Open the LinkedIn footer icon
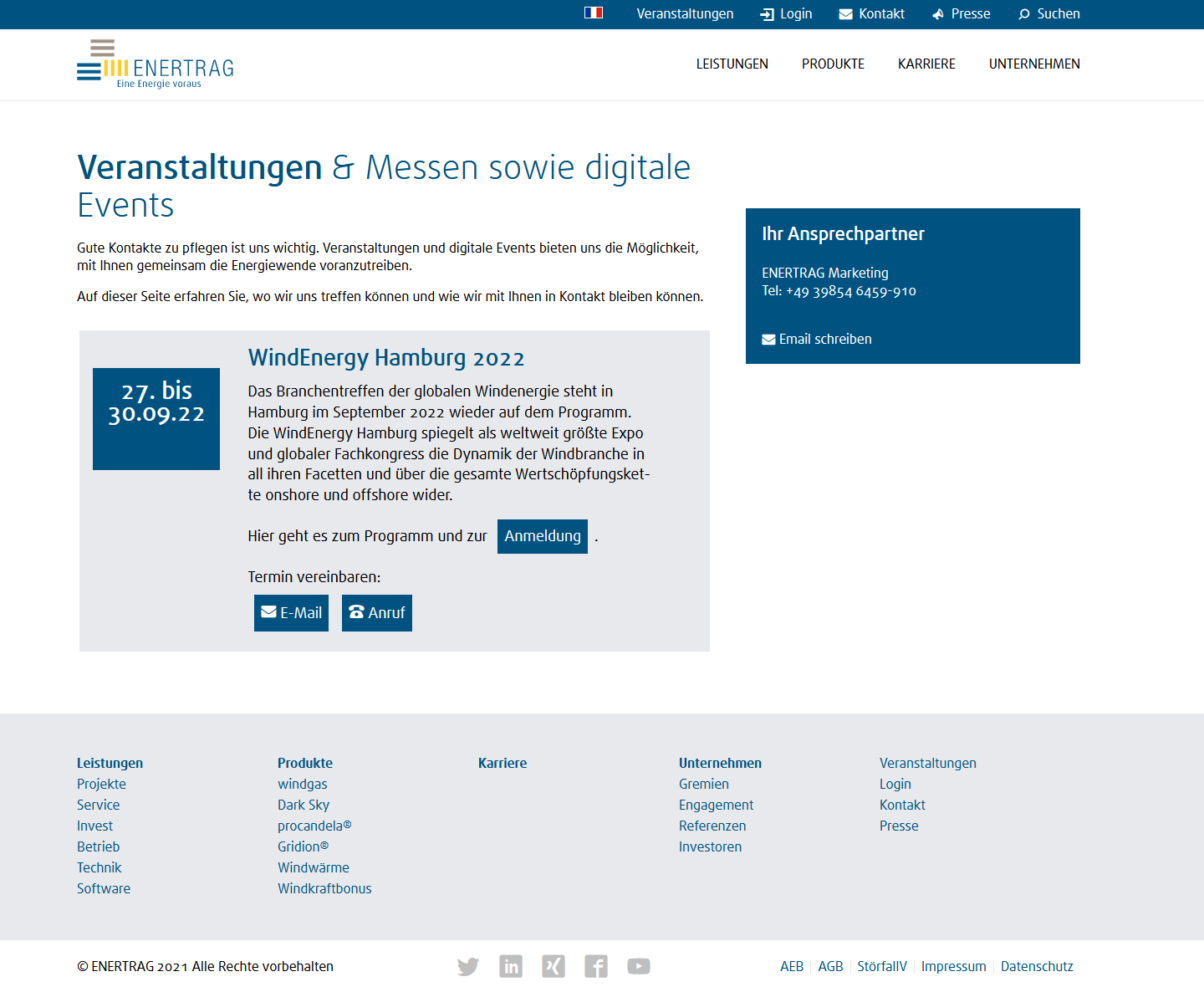The image size is (1204, 987). [x=511, y=966]
